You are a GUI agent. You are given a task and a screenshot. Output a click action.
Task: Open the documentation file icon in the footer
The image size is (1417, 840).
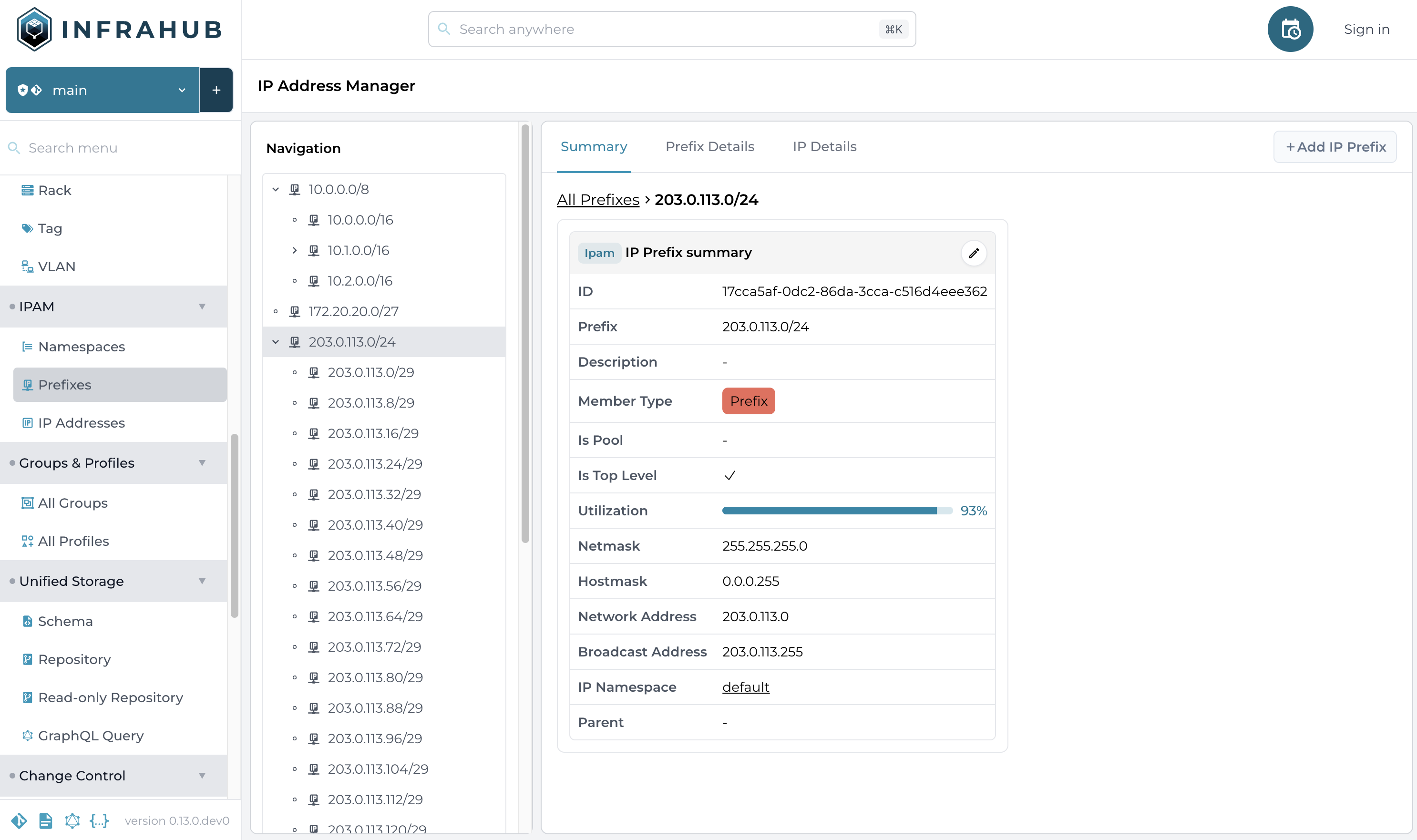click(x=45, y=820)
